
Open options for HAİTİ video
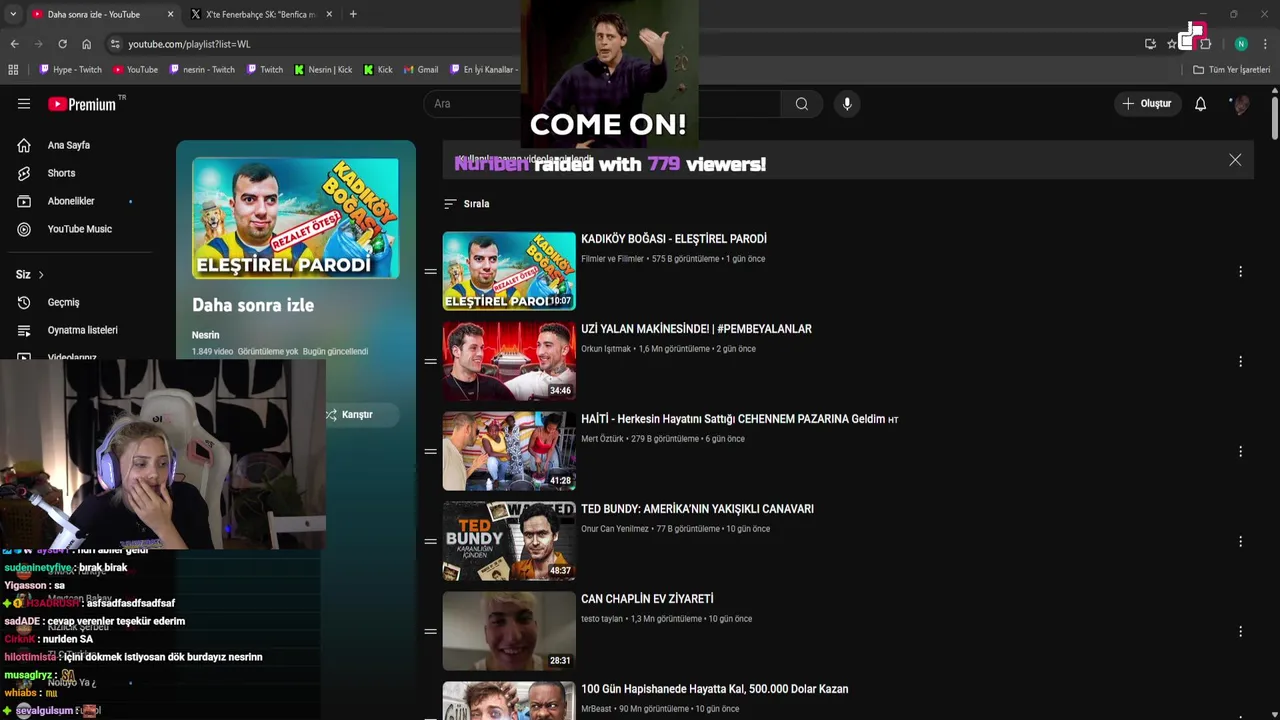tap(1240, 451)
